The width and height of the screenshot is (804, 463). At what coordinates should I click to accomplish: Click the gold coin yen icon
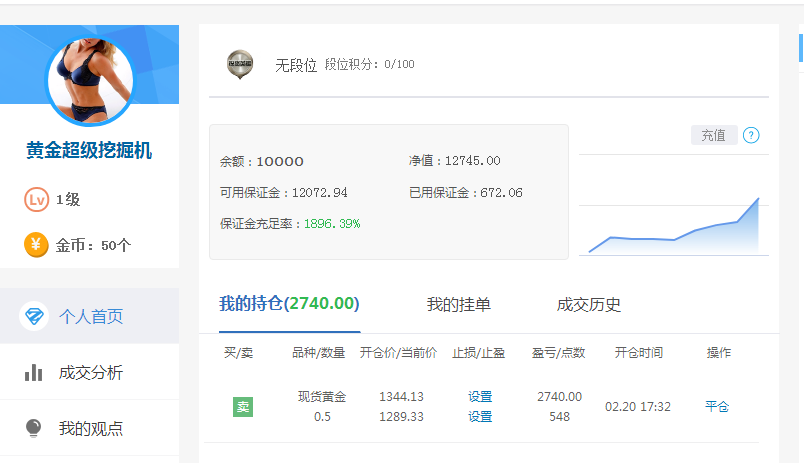tap(36, 245)
